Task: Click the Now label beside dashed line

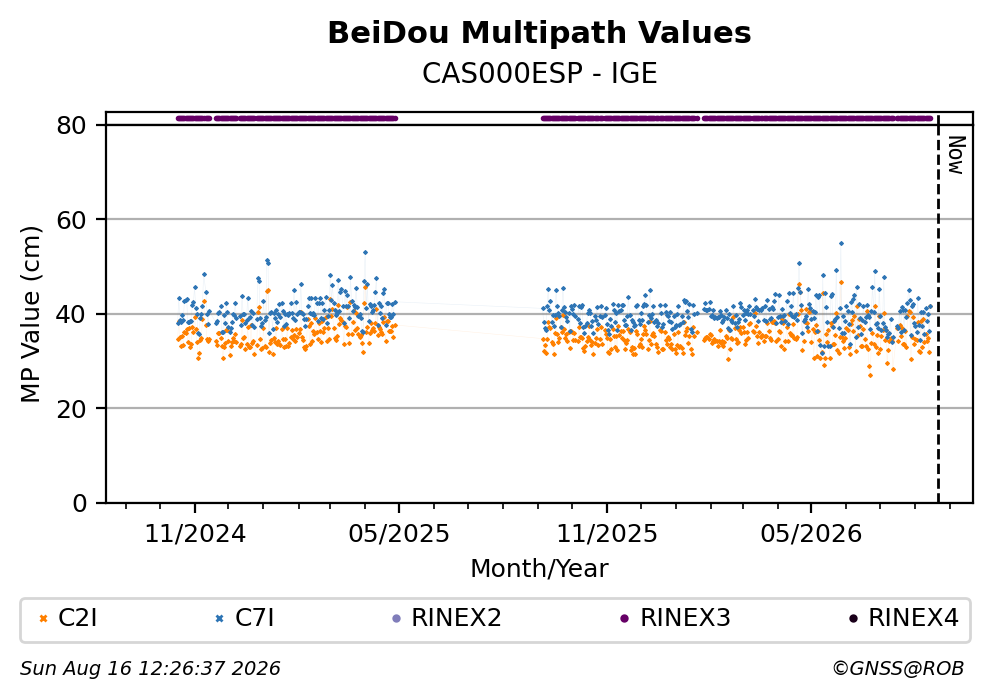Action: [x=956, y=155]
